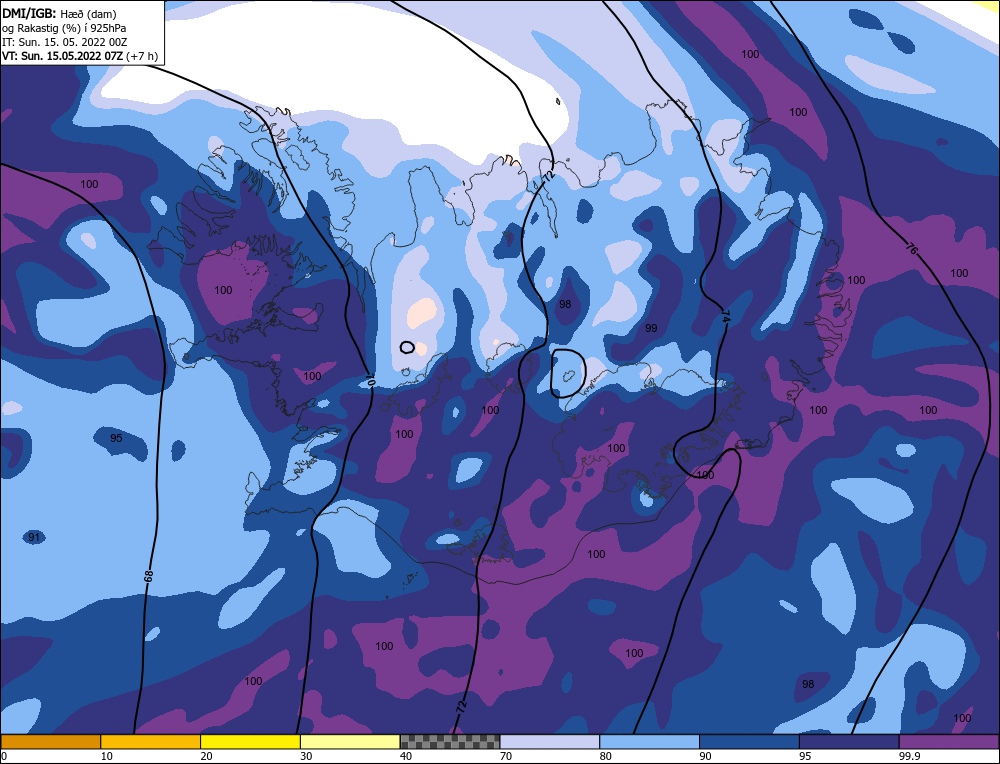Click the dark orange 0–10 legend swatch

coord(50,742)
